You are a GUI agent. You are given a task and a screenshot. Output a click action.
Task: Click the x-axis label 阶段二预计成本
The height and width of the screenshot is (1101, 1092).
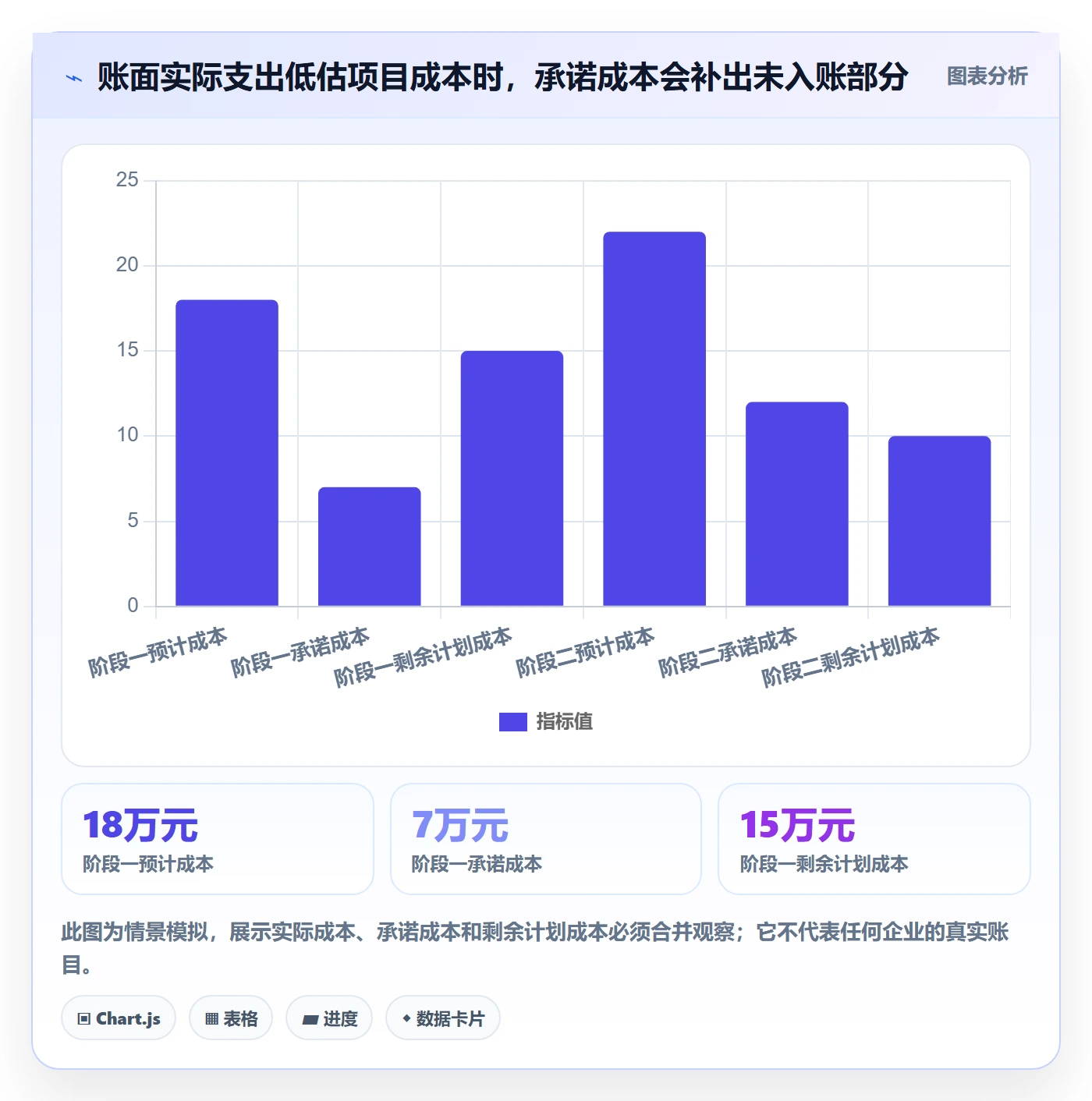[585, 652]
